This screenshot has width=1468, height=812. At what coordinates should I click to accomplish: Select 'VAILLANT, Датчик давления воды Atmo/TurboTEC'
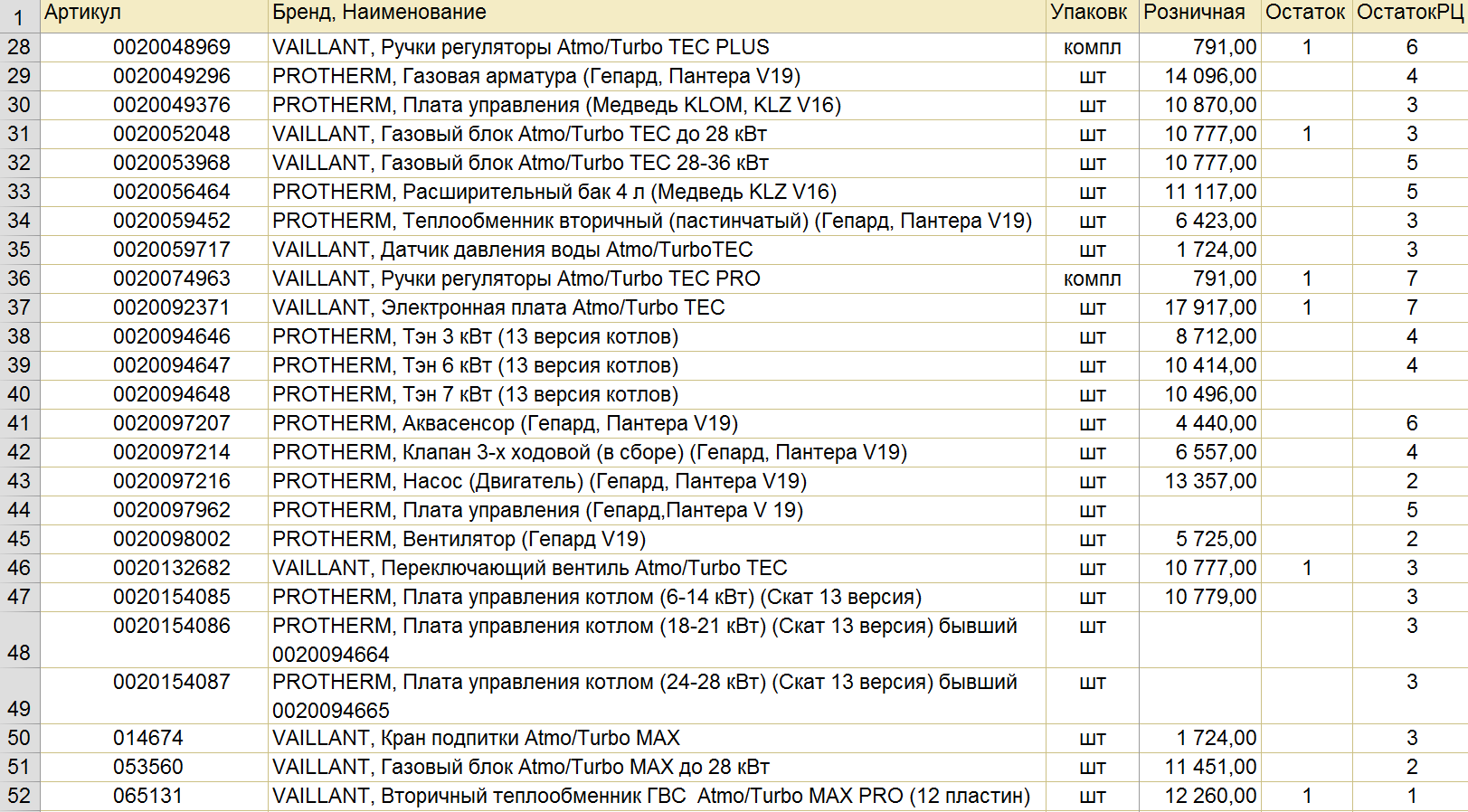[x=657, y=250]
